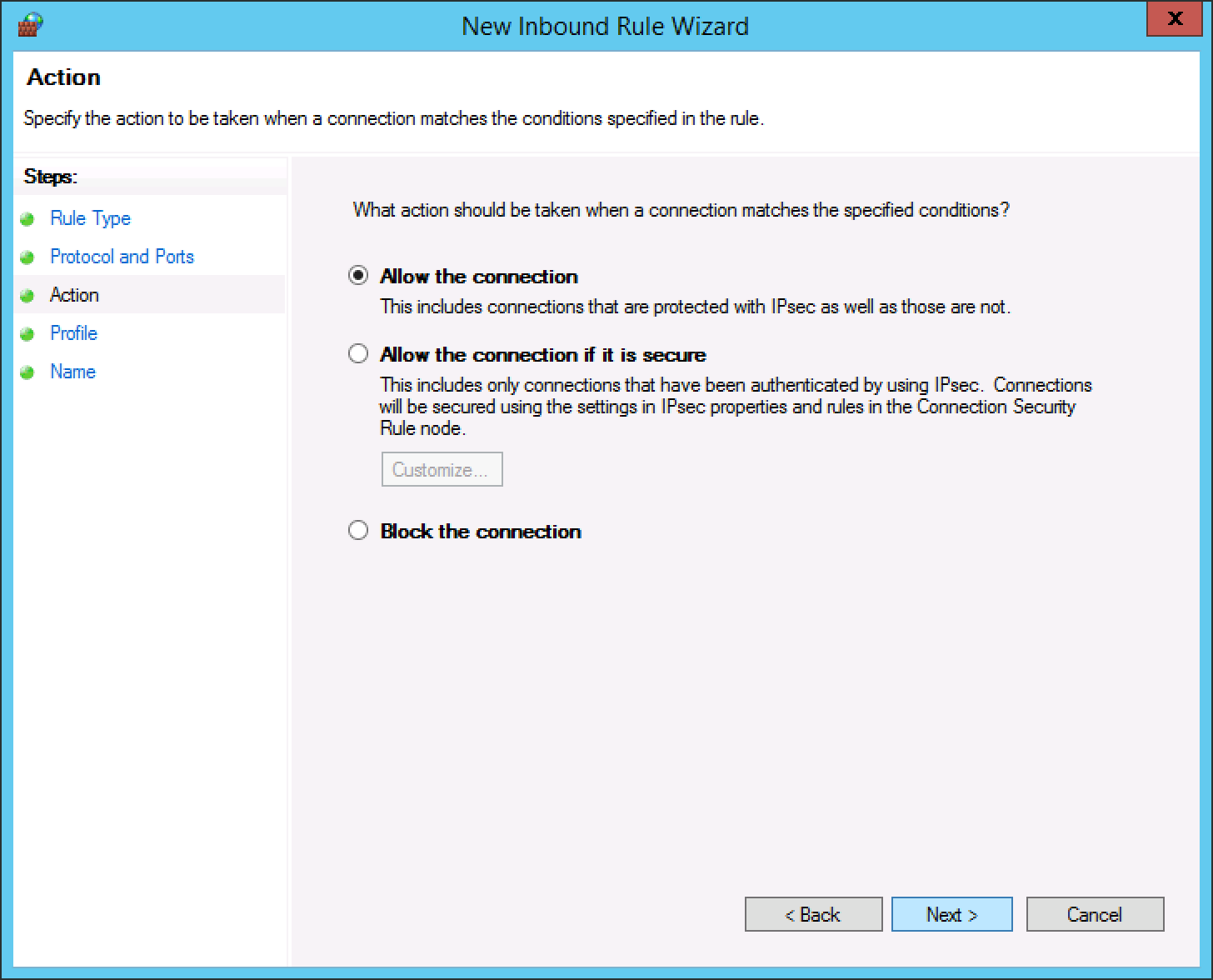Jump to the Profile step
1213x980 pixels.
(x=73, y=333)
